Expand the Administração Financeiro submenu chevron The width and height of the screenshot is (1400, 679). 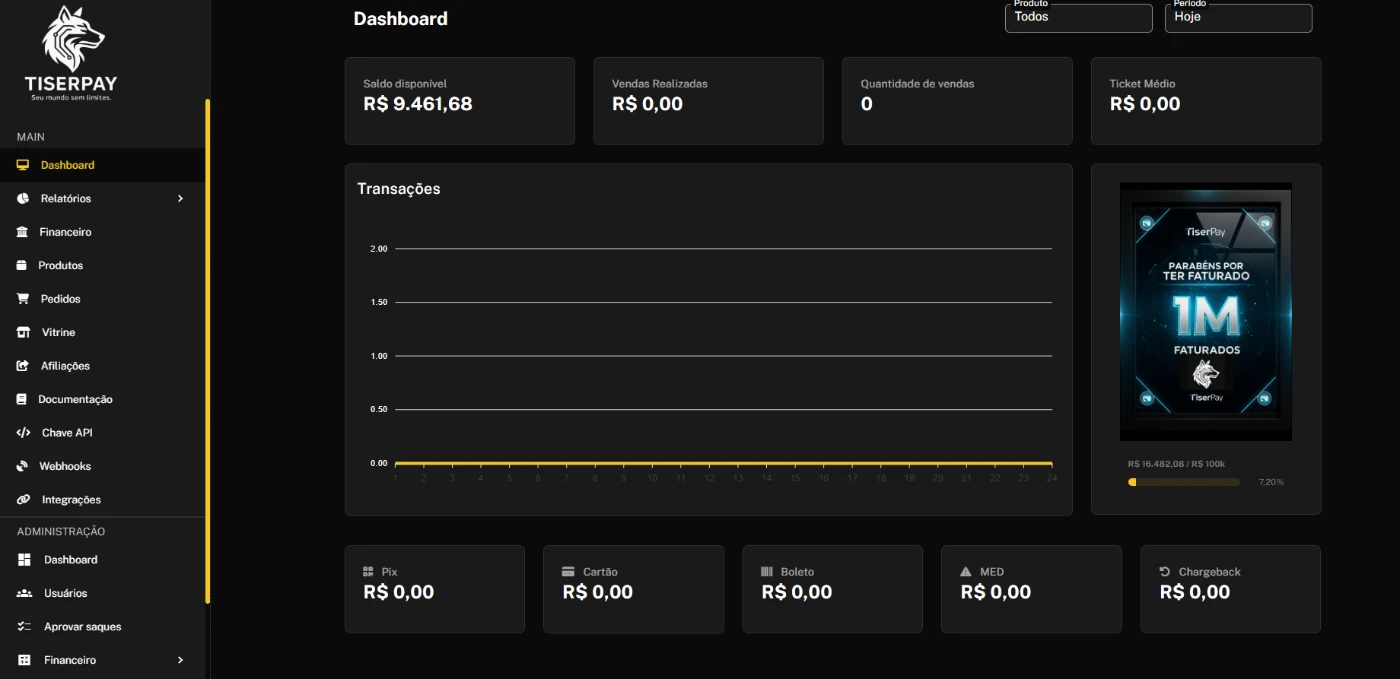pyautogui.click(x=180, y=660)
